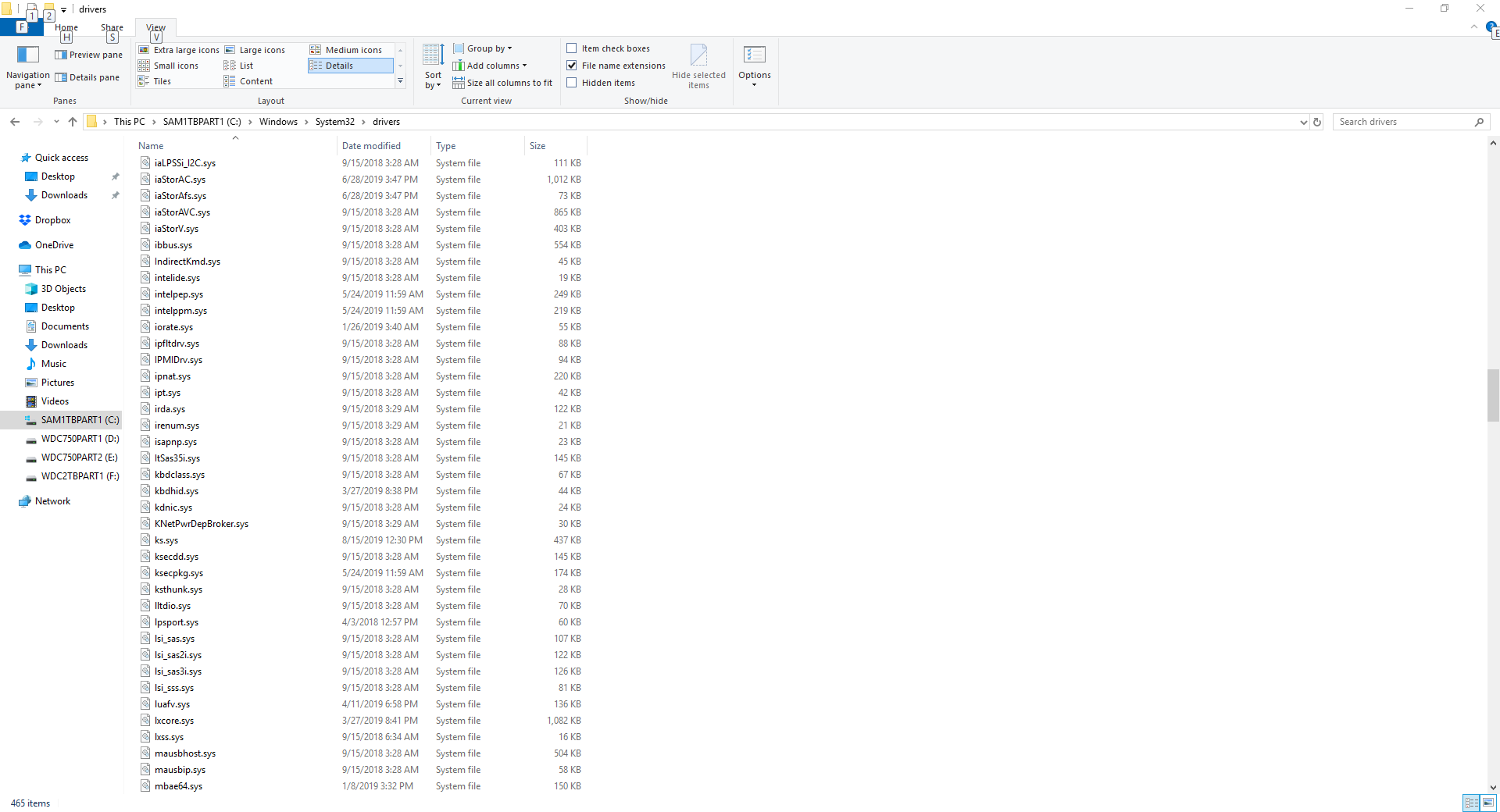The image size is (1500, 812).
Task: Expand the layout gallery more arrow
Action: tap(401, 81)
